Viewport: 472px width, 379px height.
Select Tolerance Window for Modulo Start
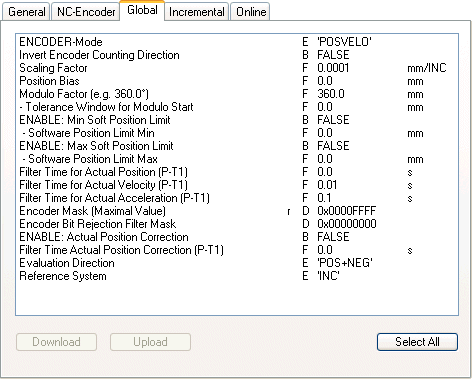[x=237, y=107]
